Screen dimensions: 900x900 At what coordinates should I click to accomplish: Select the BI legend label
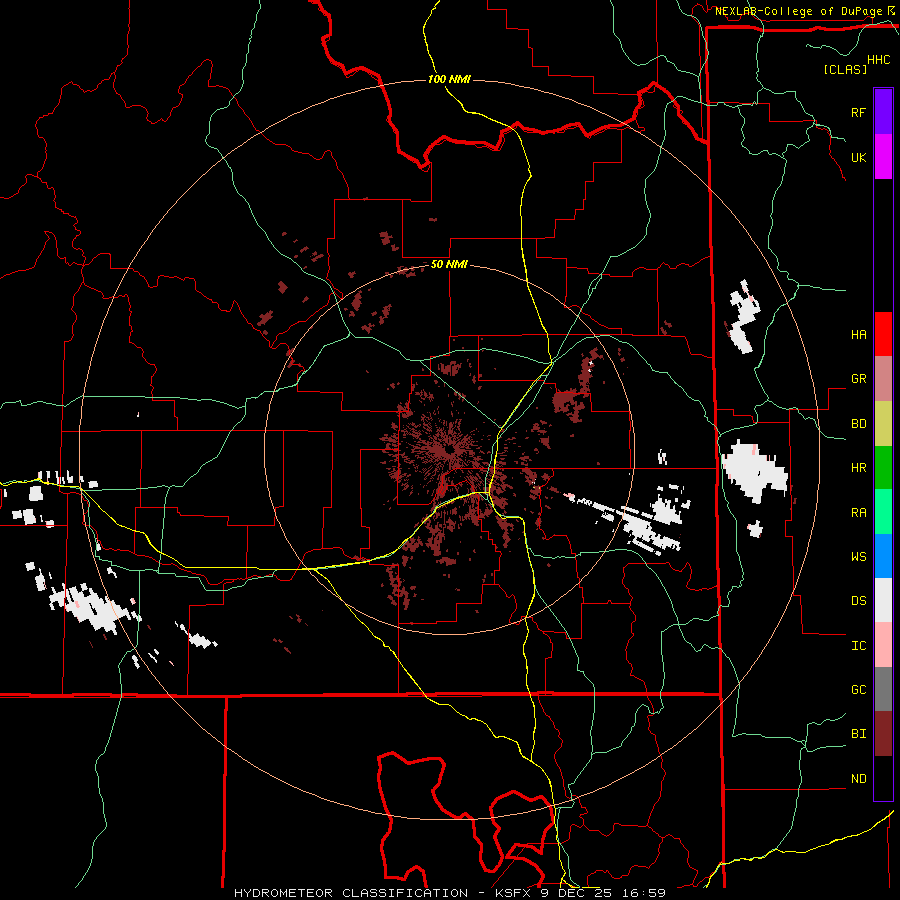click(858, 734)
